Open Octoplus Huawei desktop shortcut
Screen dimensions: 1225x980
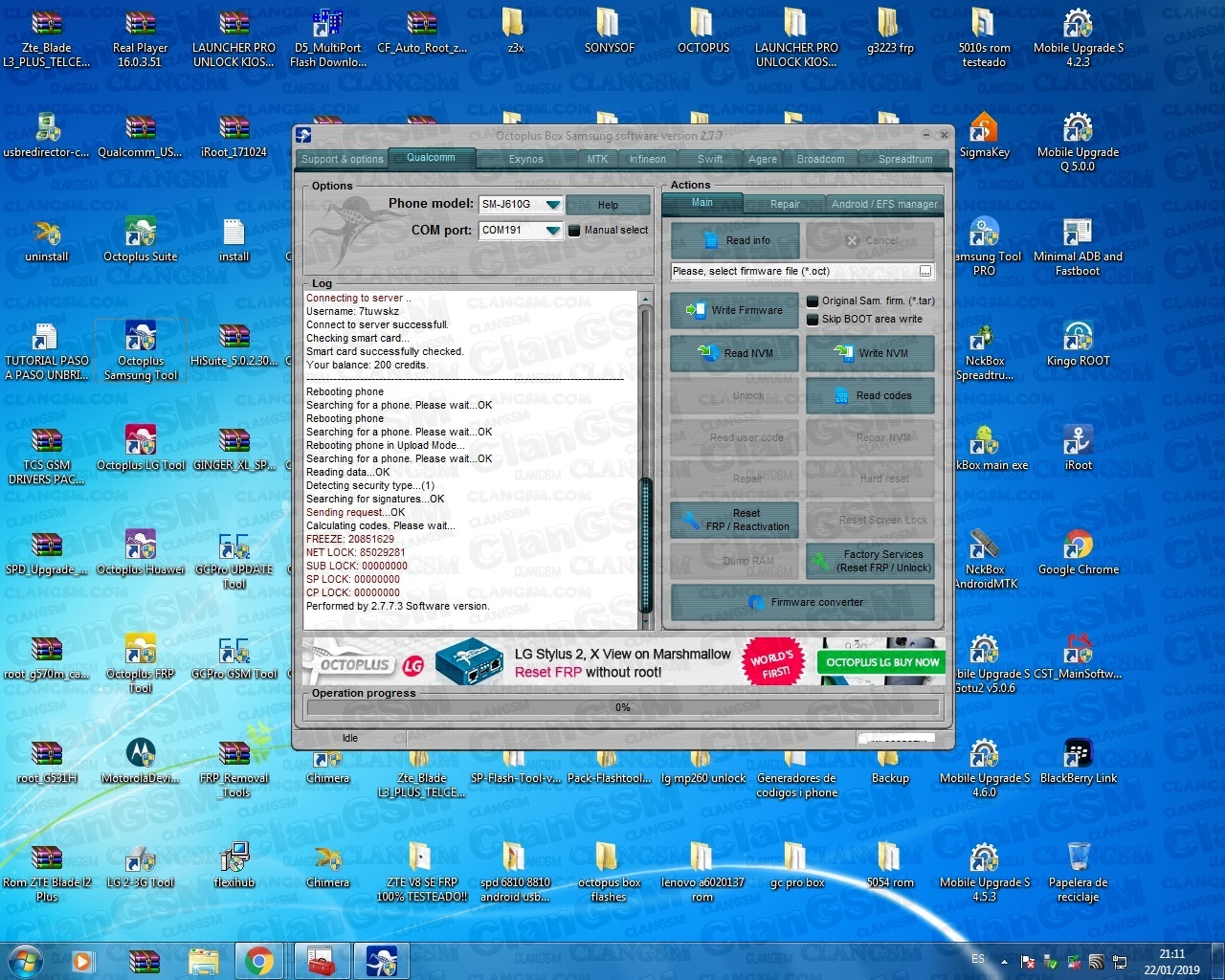point(141,552)
